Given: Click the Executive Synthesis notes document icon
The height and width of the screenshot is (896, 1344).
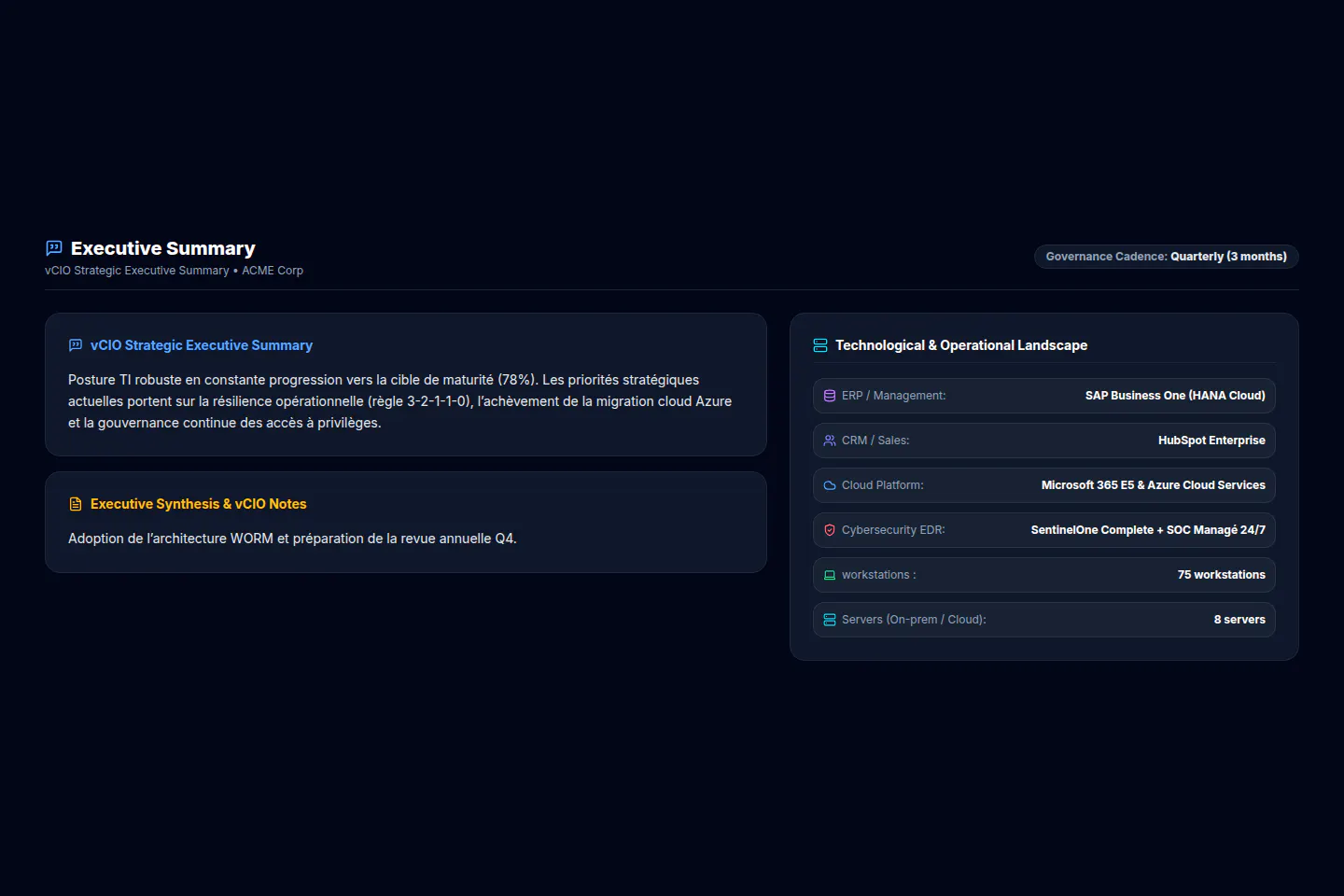Looking at the screenshot, I should [76, 504].
